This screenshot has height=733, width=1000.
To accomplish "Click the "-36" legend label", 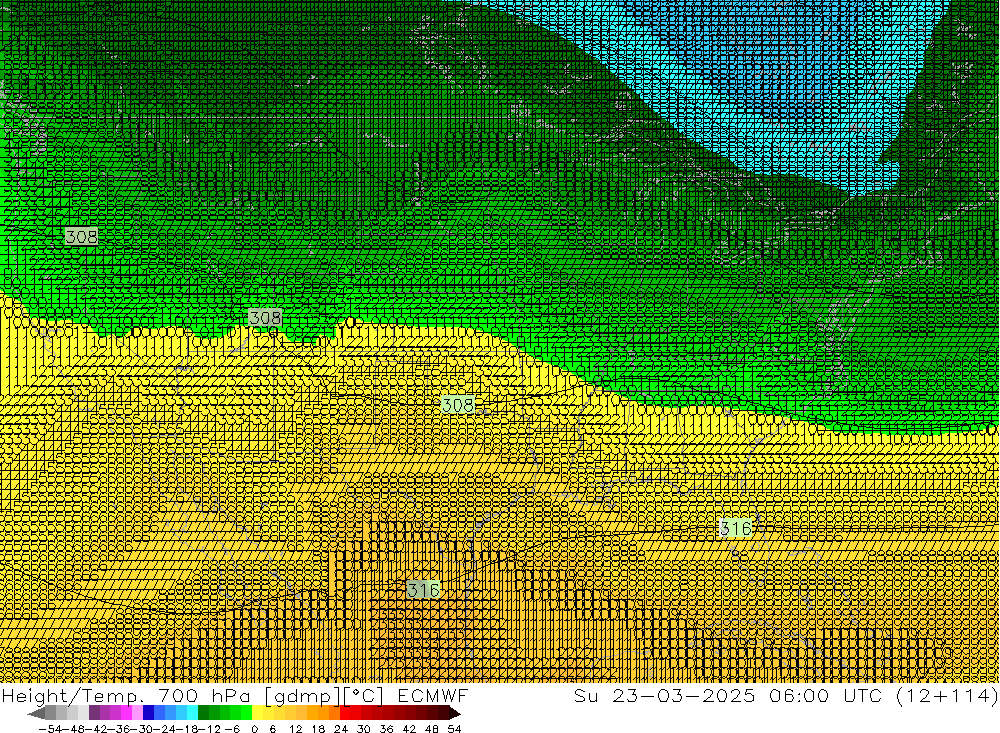I will click(x=119, y=729).
